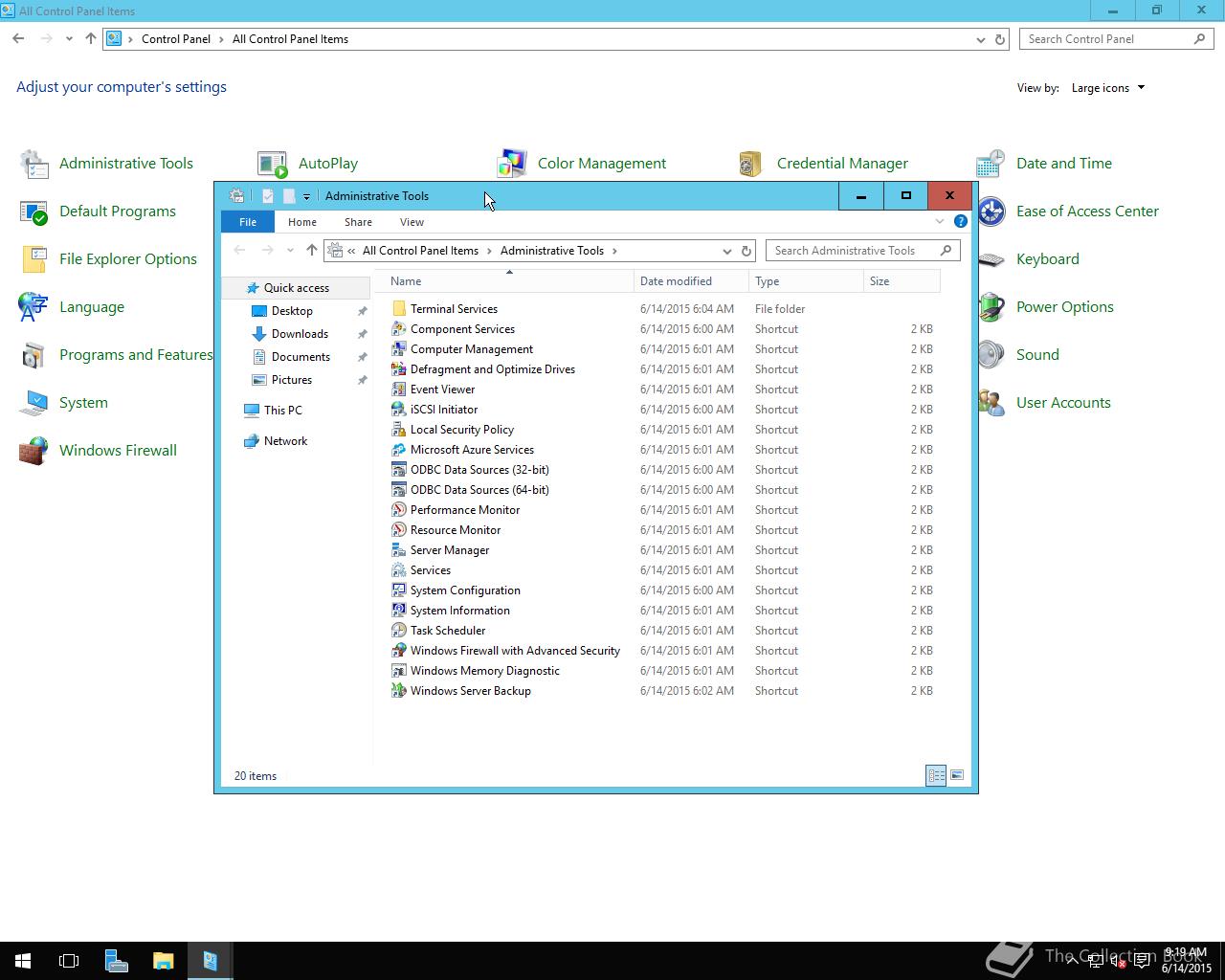Screen dimensions: 1225x980
Task: Open the Share ribbon tab
Action: point(358,222)
